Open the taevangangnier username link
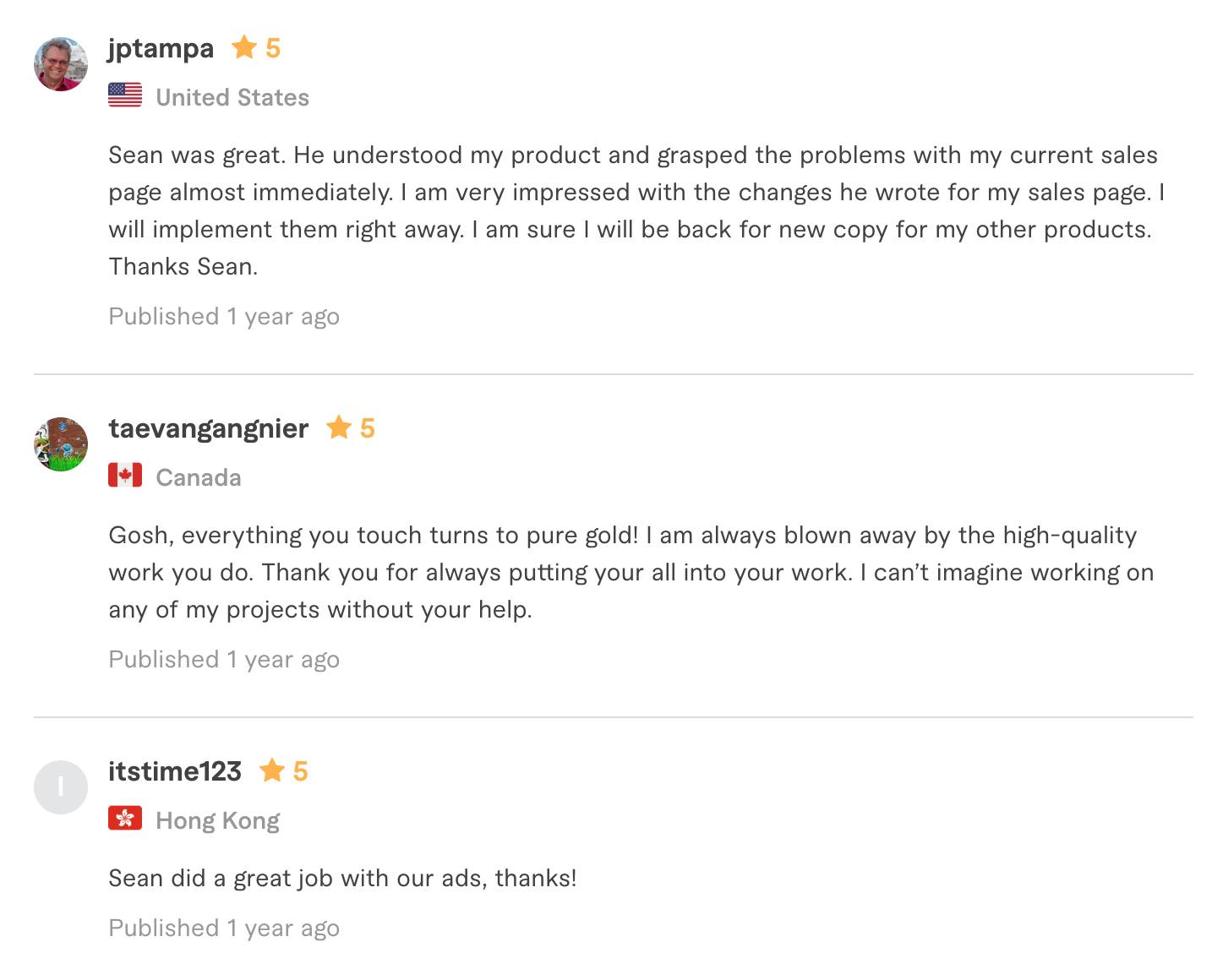 208,428
